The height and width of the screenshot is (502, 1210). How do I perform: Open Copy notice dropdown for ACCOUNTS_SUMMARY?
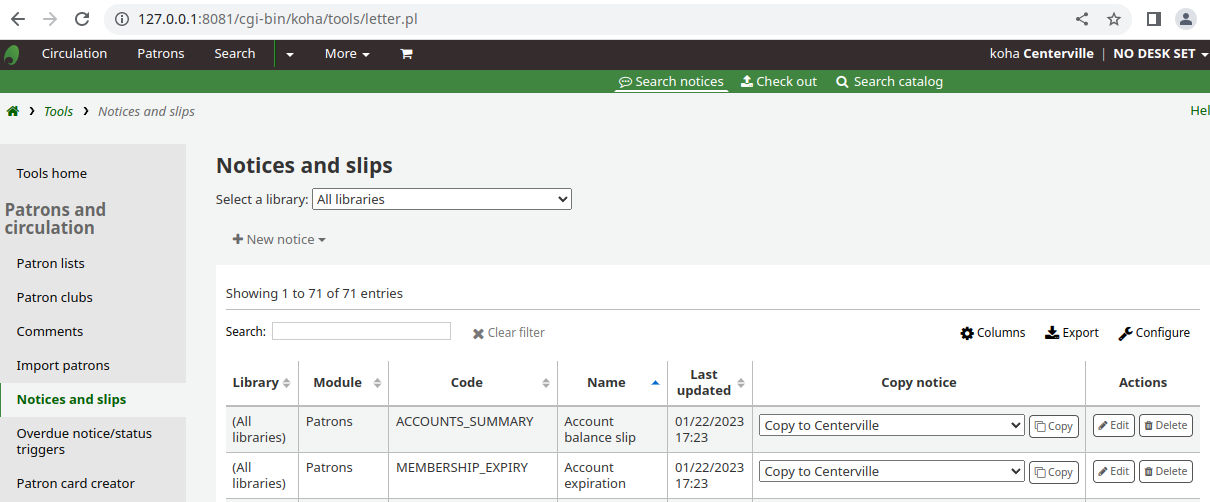coord(891,425)
